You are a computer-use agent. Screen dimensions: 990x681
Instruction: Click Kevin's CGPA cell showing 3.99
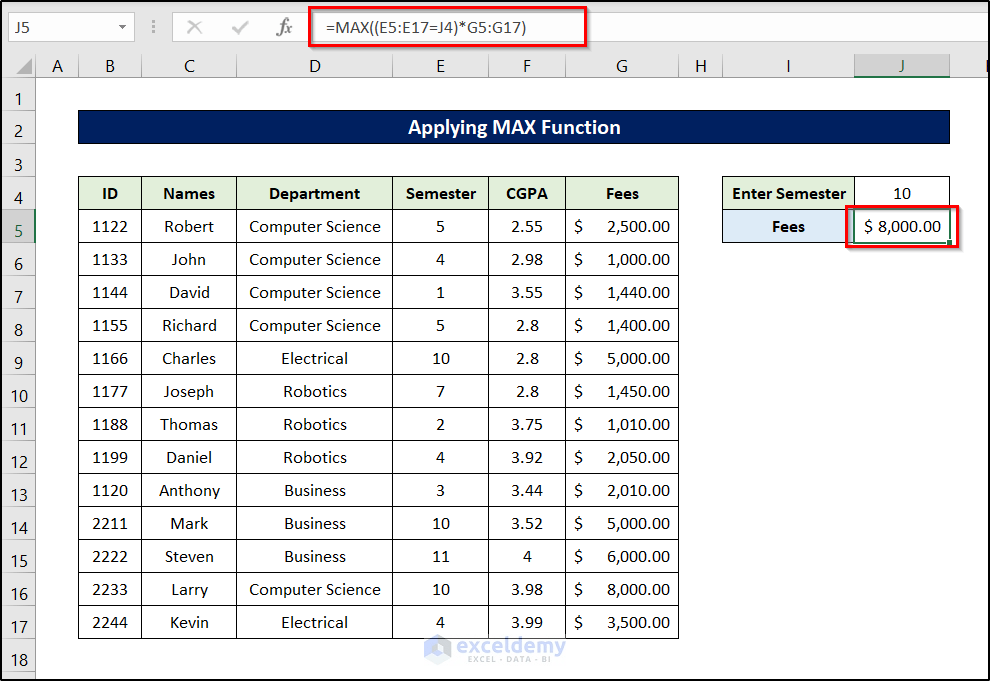coord(527,622)
